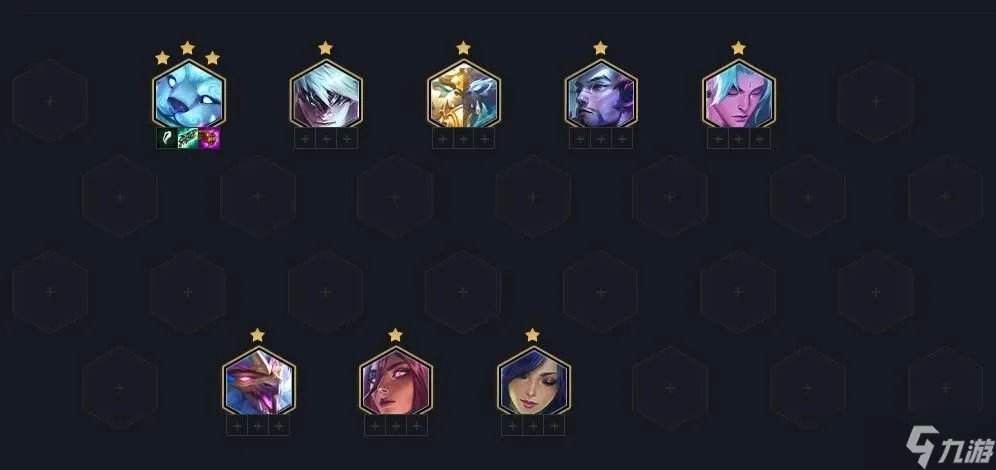Click the top star above bear champion
The width and height of the screenshot is (996, 470).
tap(187, 48)
